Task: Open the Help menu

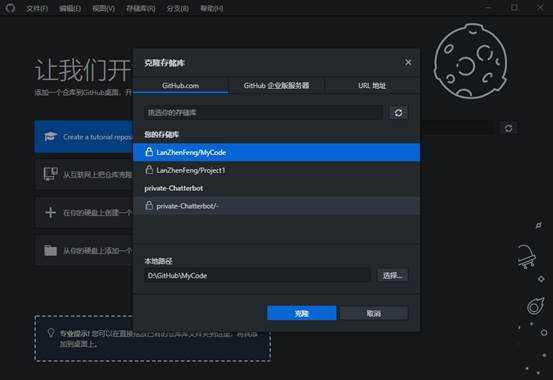Action: pyautogui.click(x=212, y=8)
